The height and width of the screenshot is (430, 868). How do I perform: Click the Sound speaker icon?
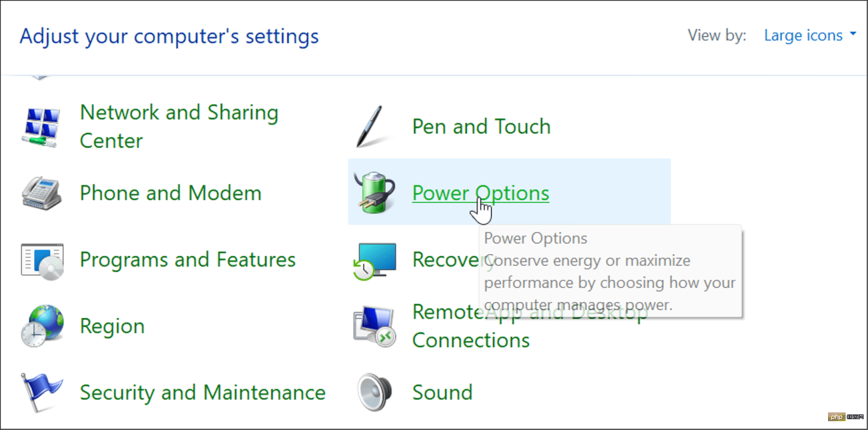coord(376,392)
